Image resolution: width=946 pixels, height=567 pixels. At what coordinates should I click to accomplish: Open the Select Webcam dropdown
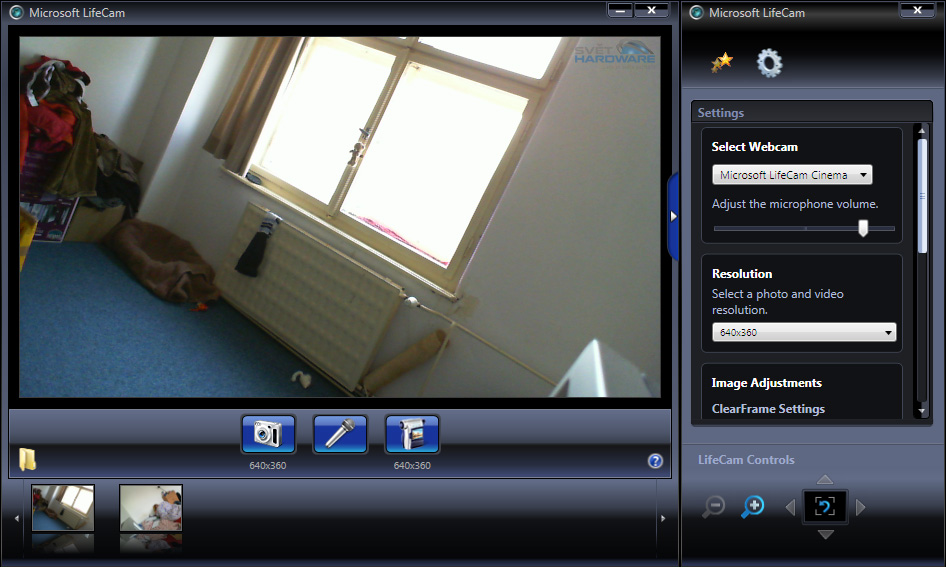(792, 175)
